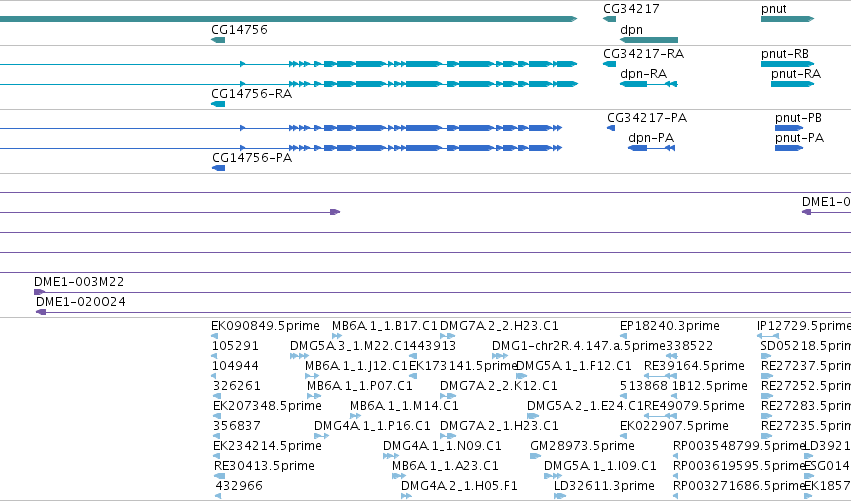Open the RE39164.5prime EST label
851x501 pixels.
pos(694,366)
